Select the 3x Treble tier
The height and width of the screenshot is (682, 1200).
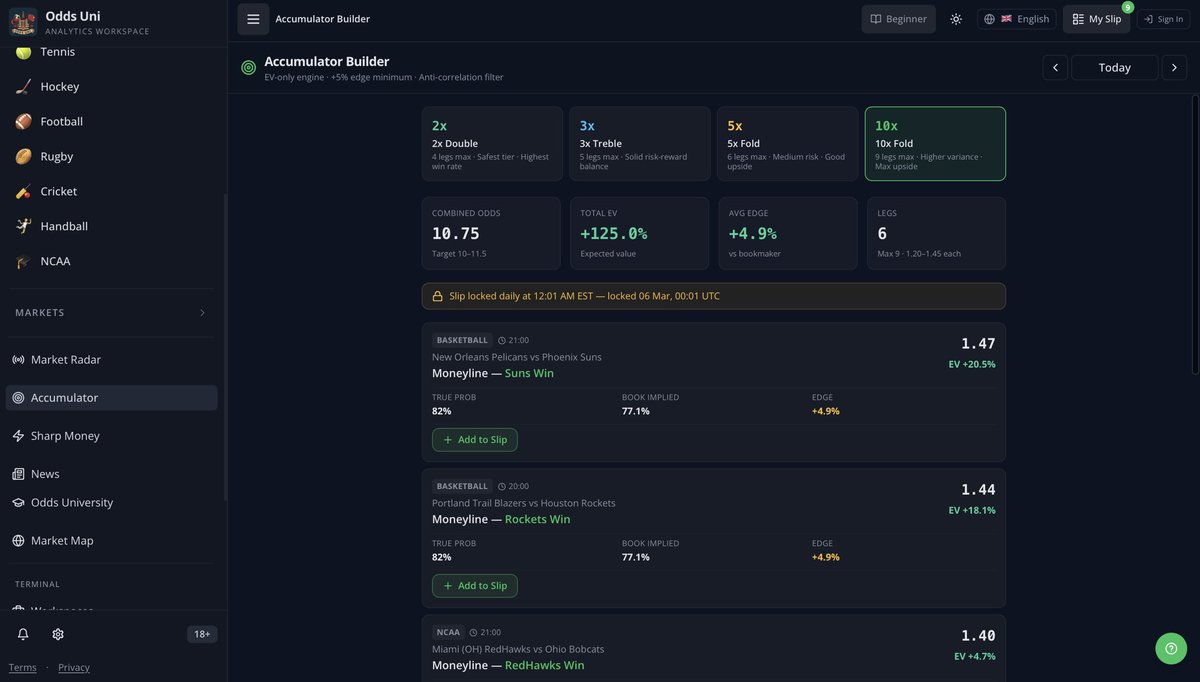coord(640,144)
